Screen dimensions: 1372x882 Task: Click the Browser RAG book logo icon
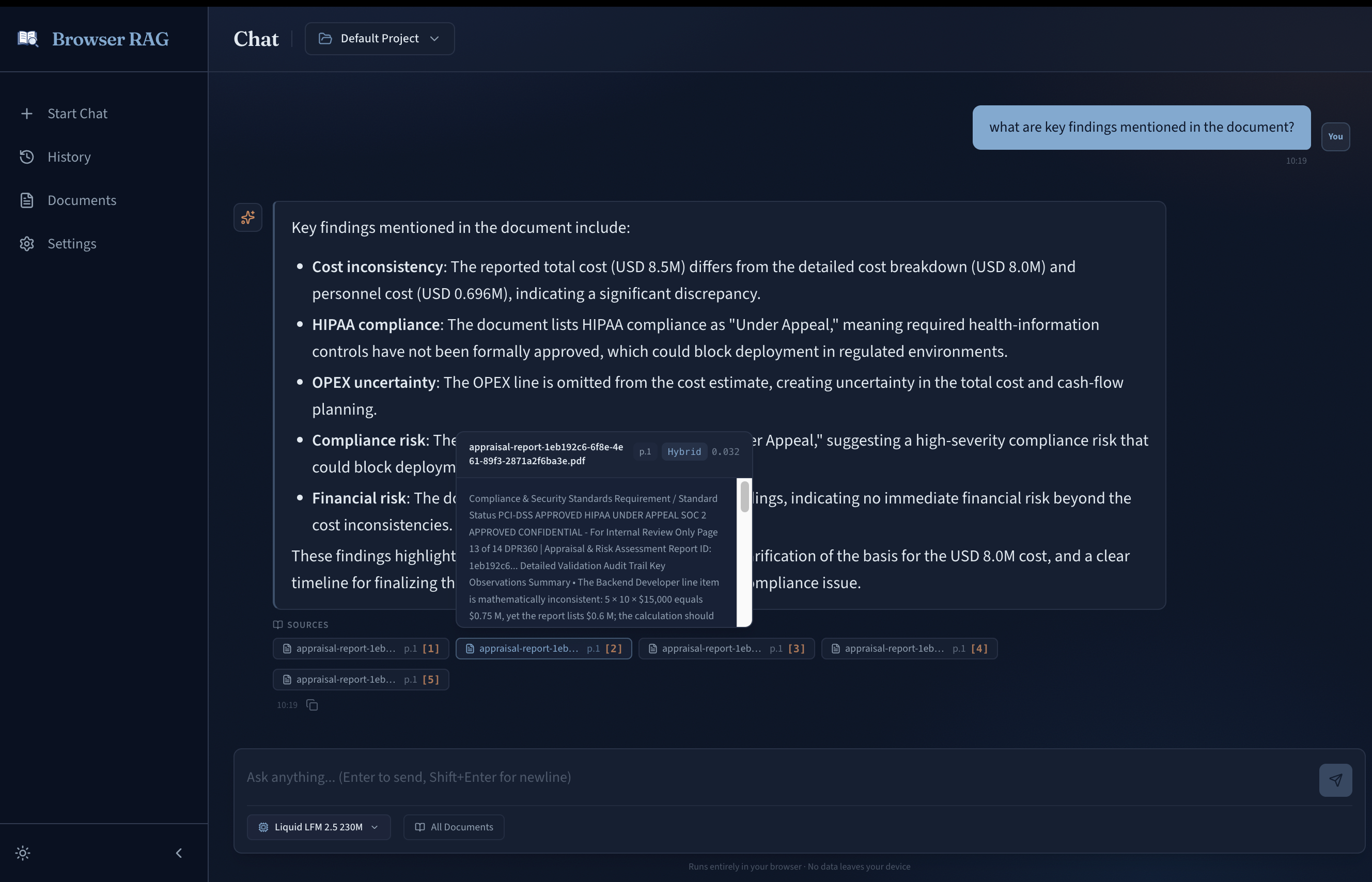pos(27,38)
